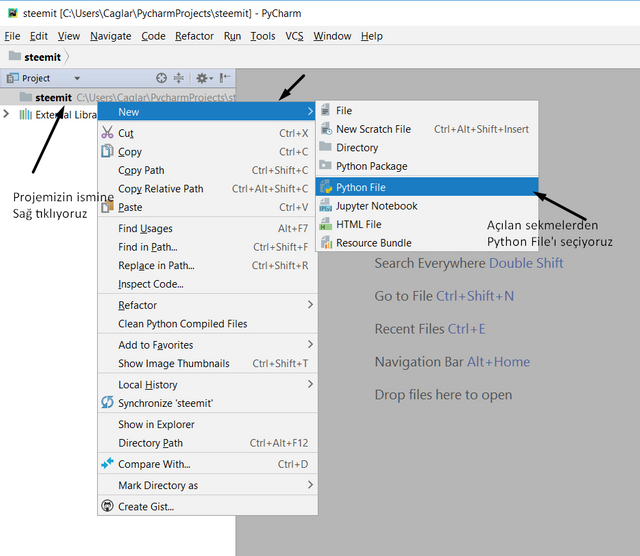This screenshot has height=556, width=640.
Task: Choose Copy Relative Path
Action: (207, 189)
